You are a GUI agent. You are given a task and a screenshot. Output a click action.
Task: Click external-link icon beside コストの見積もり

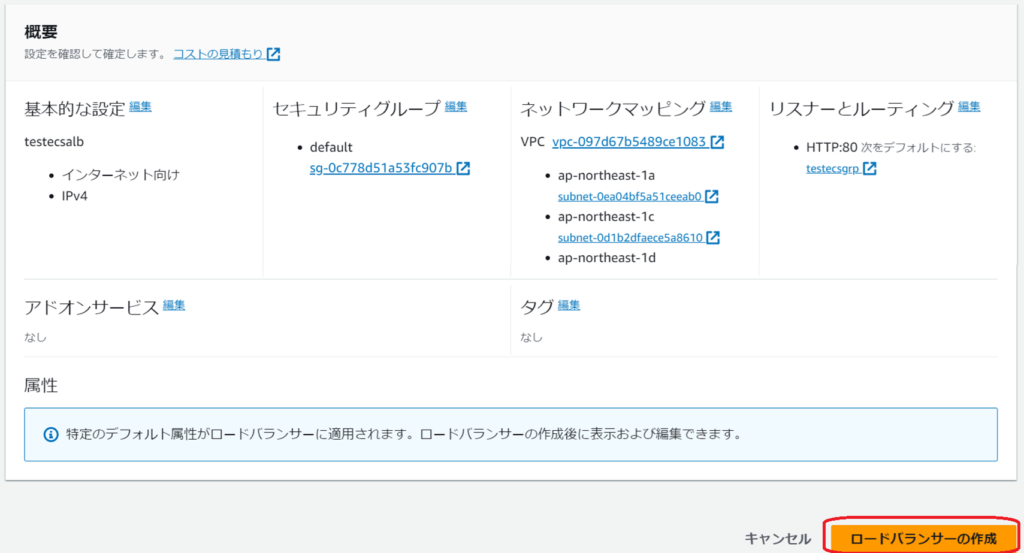[x=274, y=54]
